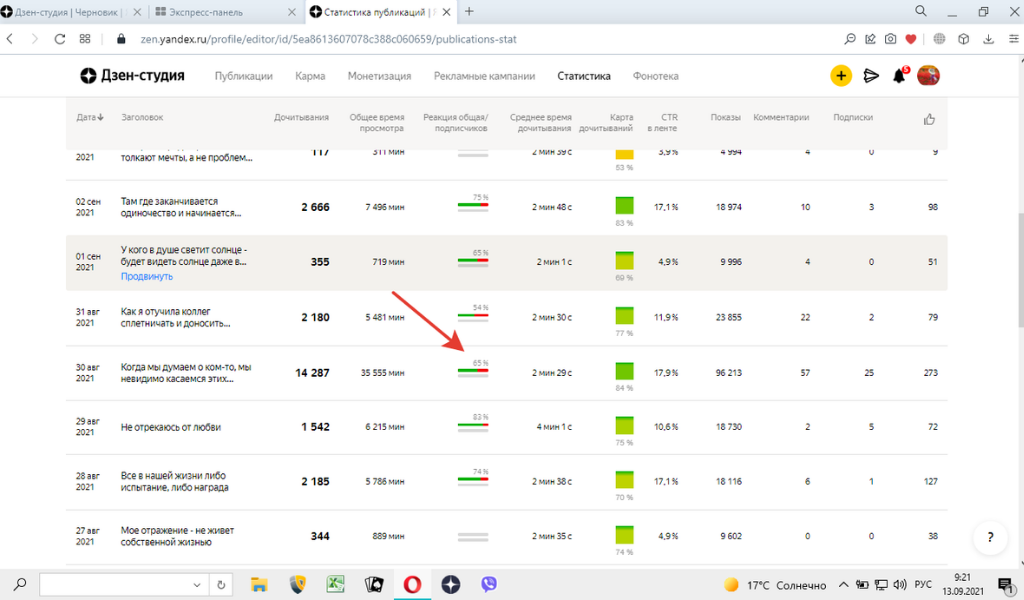Click the Opera icon on the taskbar

(412, 584)
